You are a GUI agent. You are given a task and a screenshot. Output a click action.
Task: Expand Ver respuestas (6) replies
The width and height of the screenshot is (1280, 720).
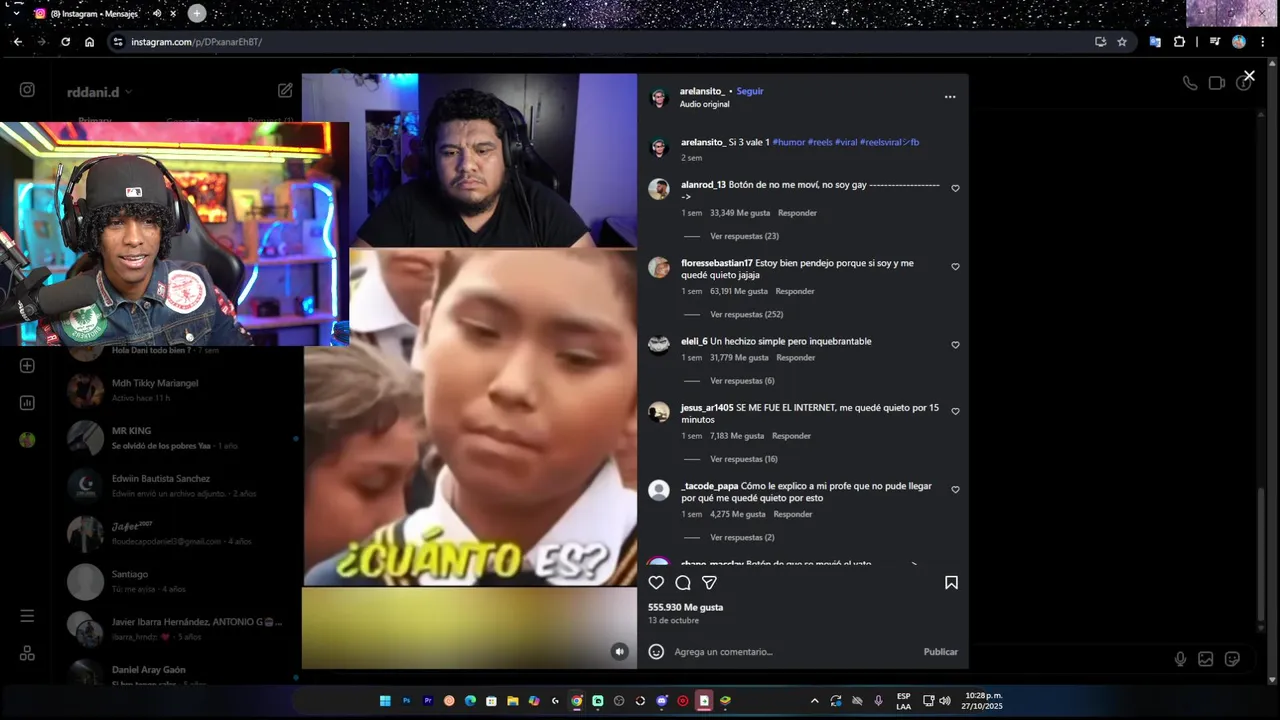pyautogui.click(x=742, y=381)
